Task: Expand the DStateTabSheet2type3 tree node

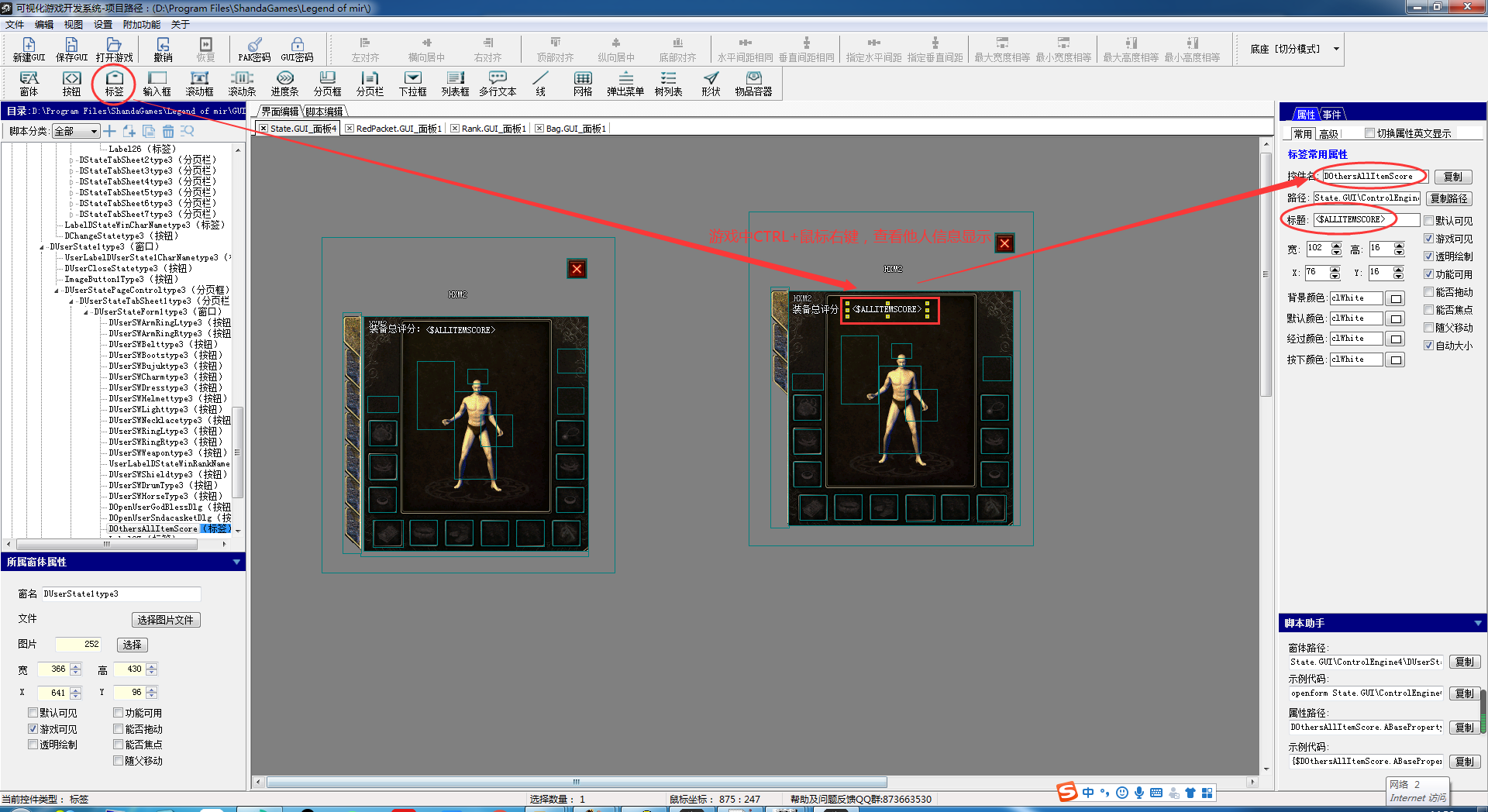Action: [71, 160]
